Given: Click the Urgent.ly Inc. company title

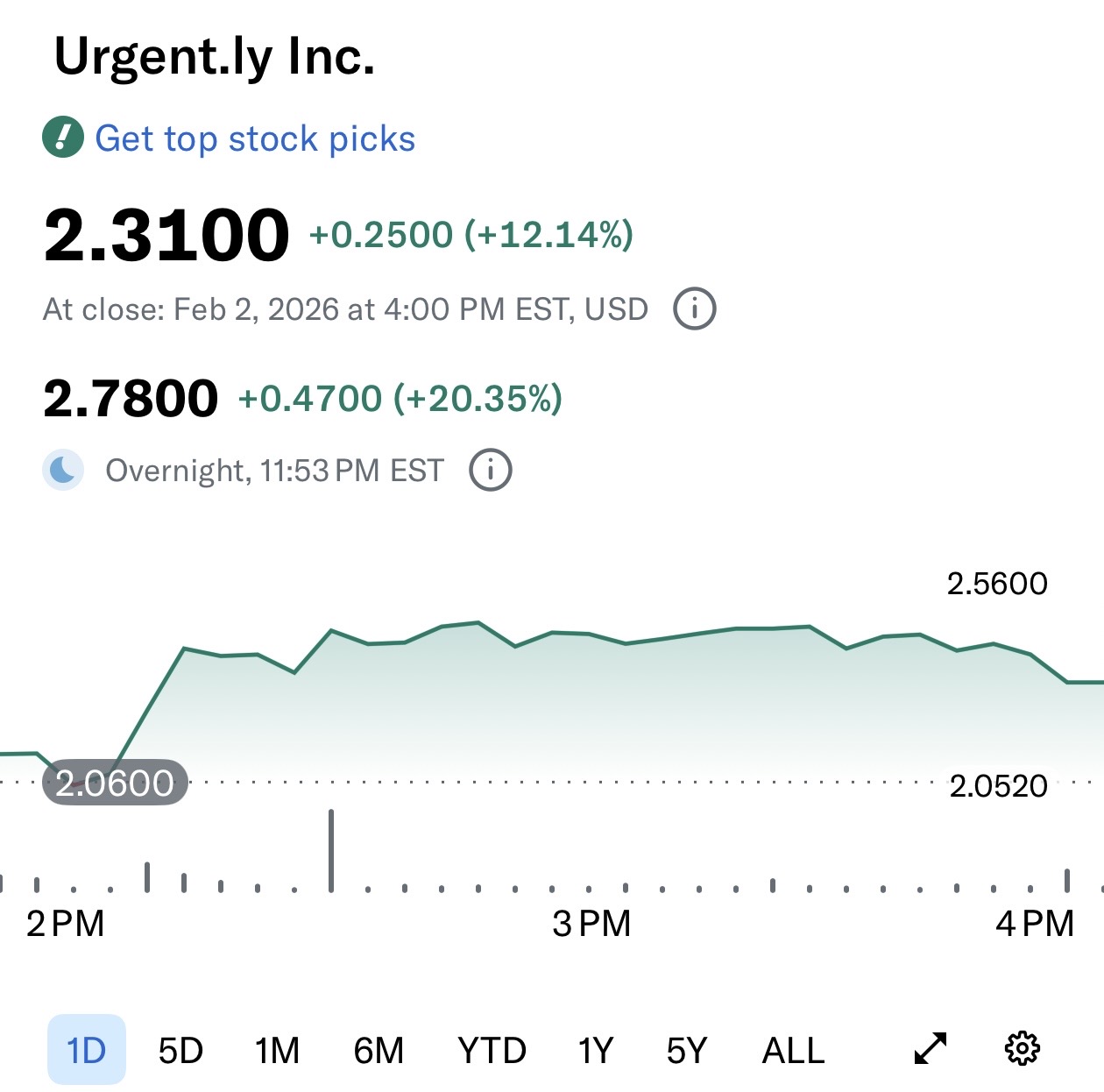Looking at the screenshot, I should pos(215,57).
